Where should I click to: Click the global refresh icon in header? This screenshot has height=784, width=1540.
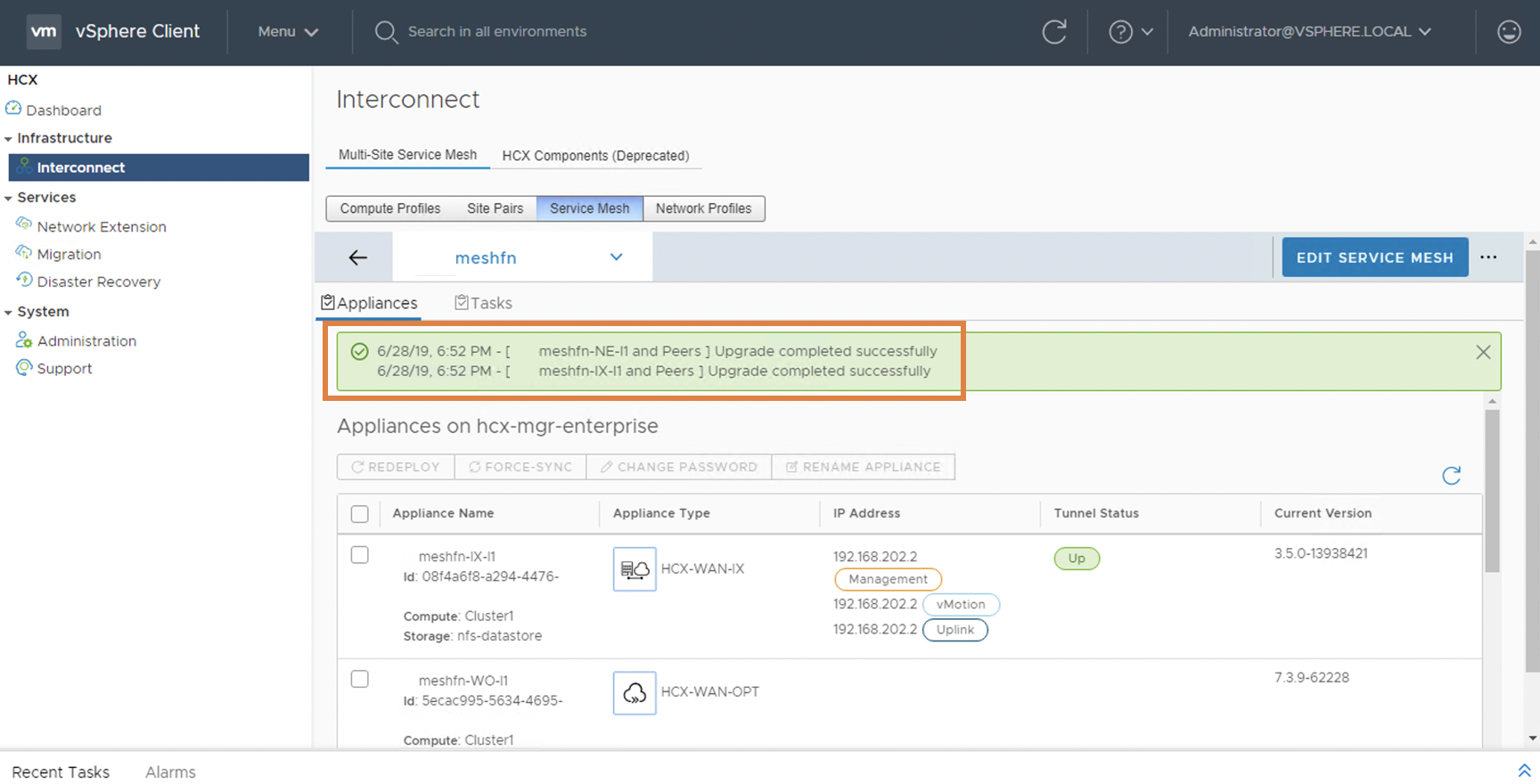pos(1054,32)
